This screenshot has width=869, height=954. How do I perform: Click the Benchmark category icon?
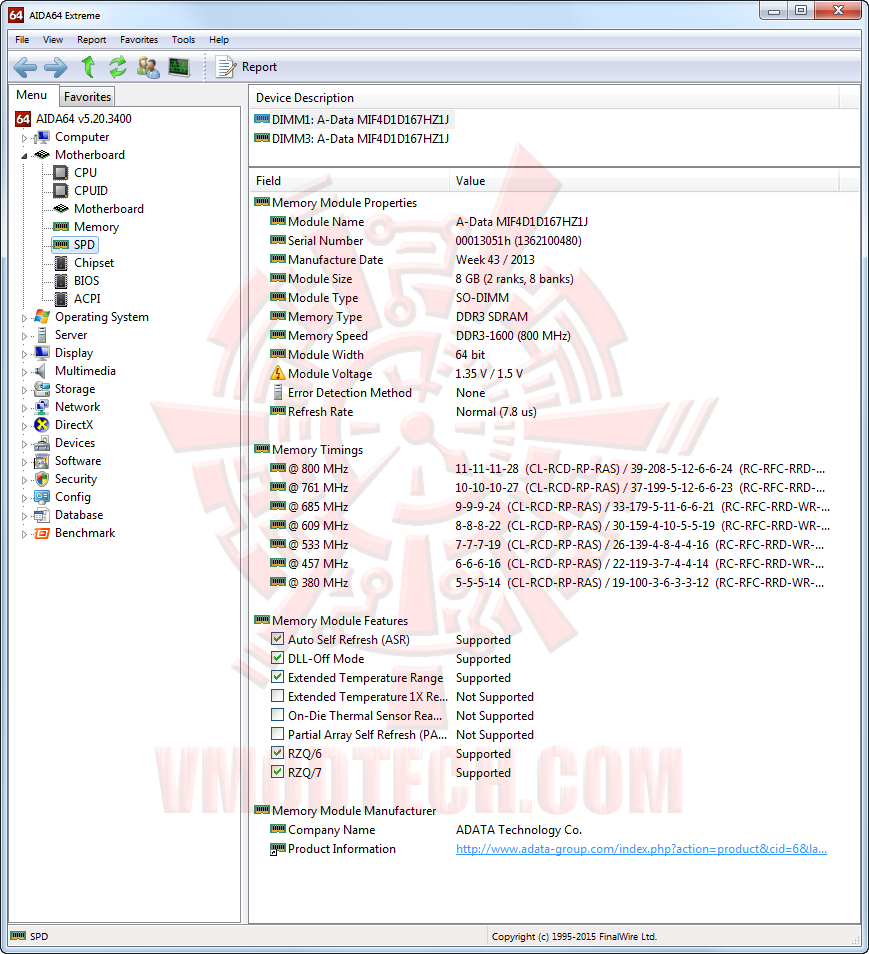[x=42, y=533]
